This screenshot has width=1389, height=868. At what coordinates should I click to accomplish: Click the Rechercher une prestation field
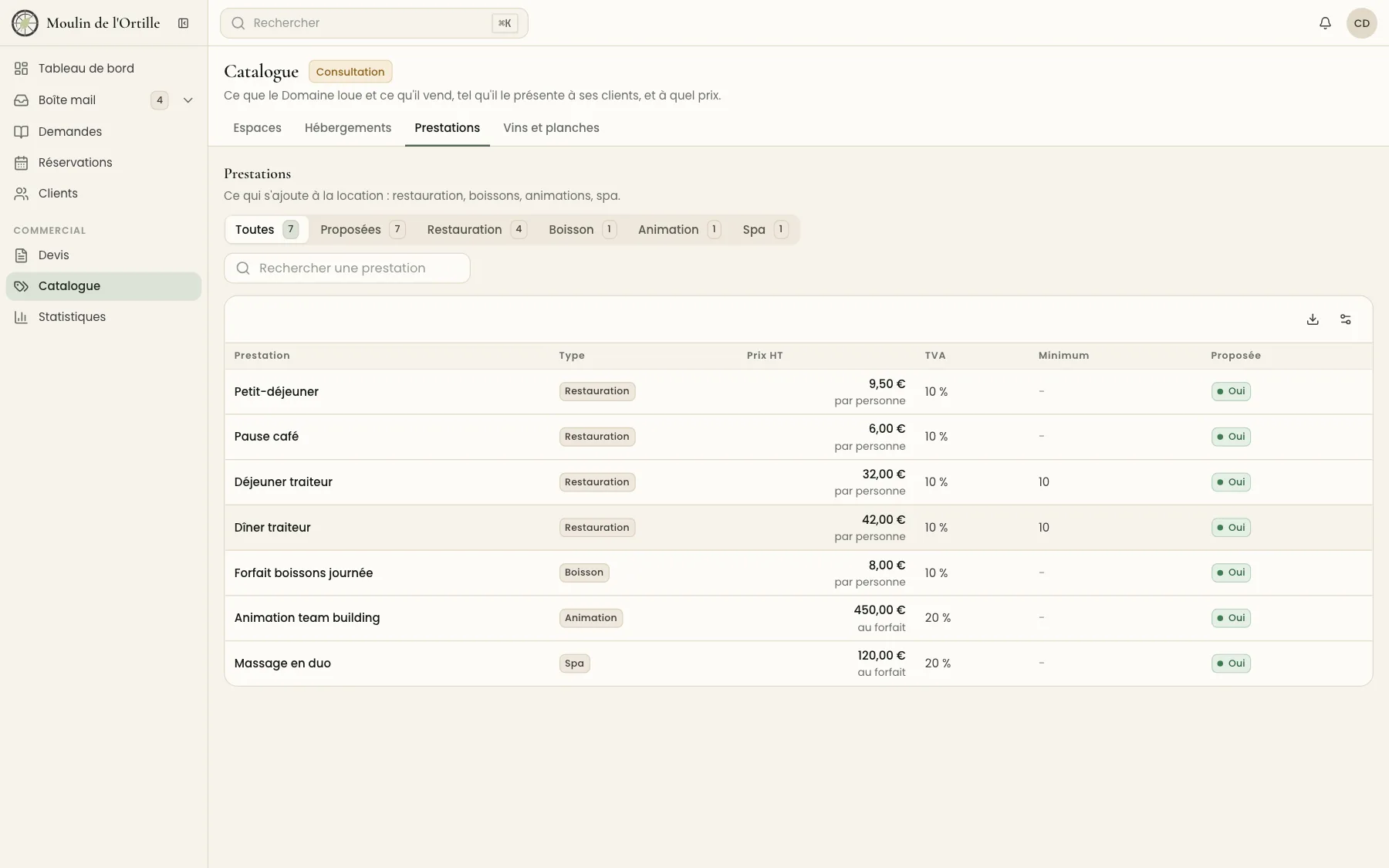coord(347,269)
